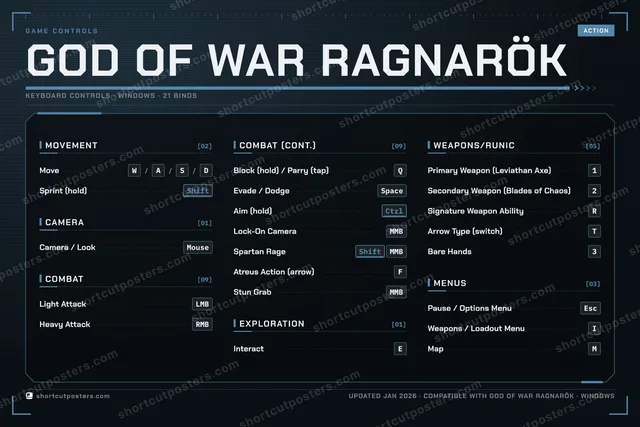The image size is (640, 427).
Task: Click the shortcutposters logo icon in footer
Action: tap(29, 396)
